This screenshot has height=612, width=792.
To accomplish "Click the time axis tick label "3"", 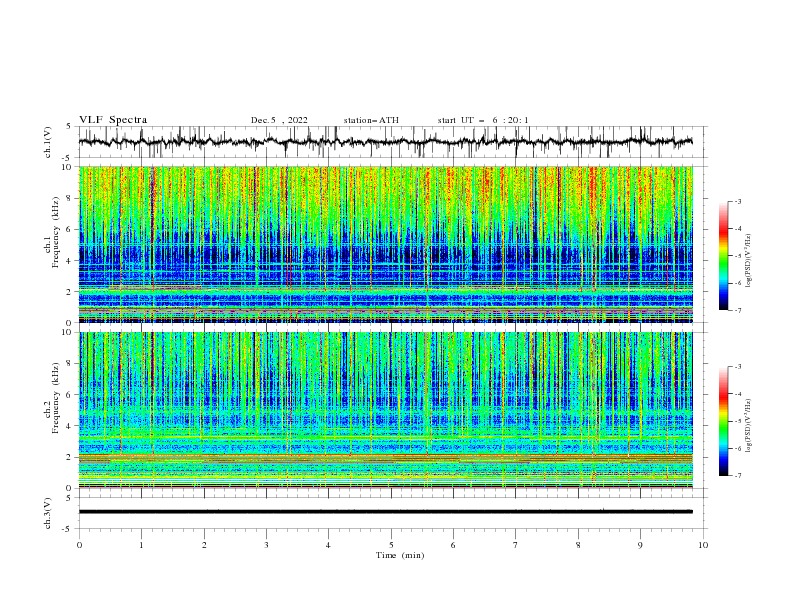I will click(266, 545).
